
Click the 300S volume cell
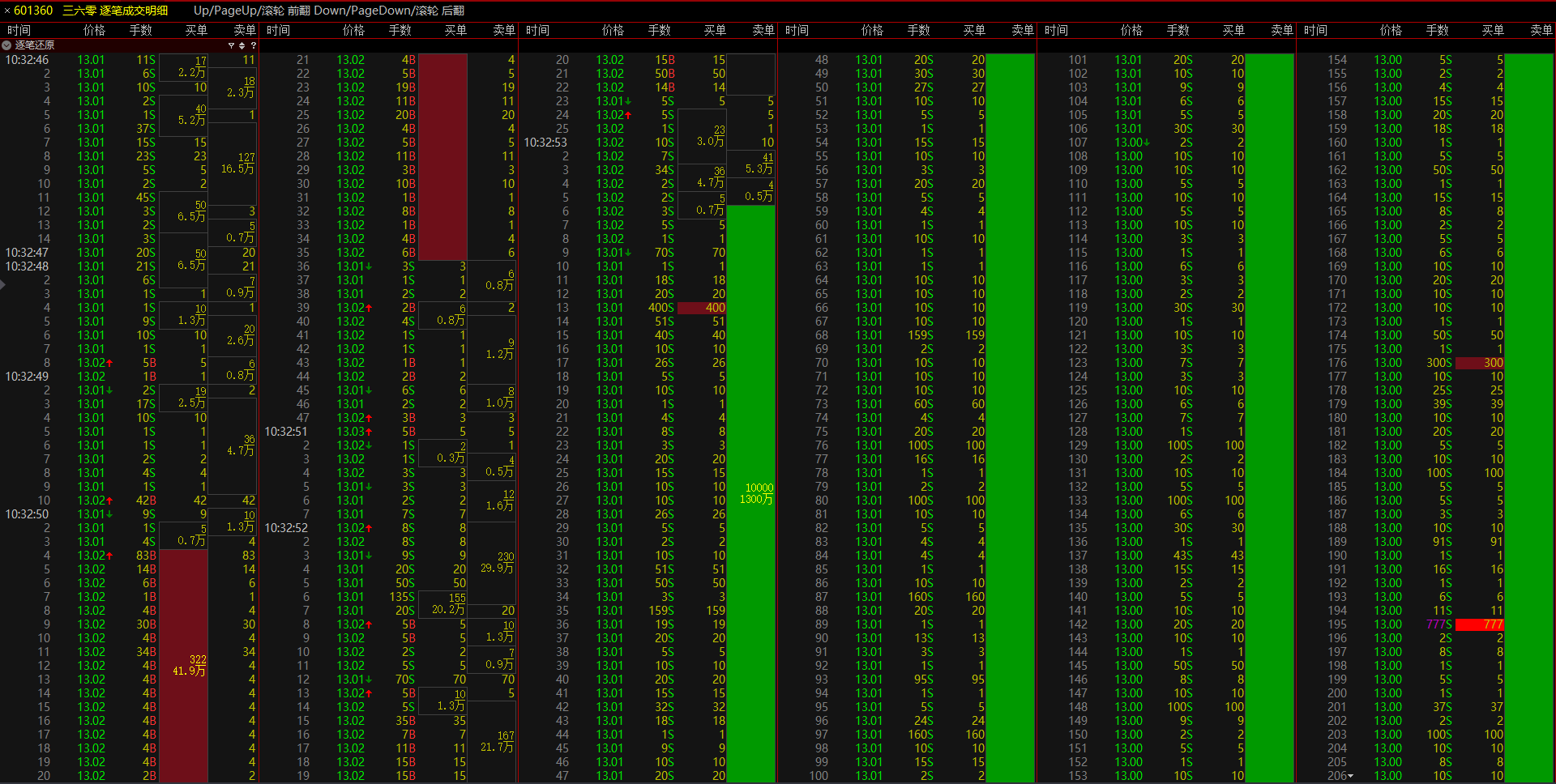coord(1439,363)
